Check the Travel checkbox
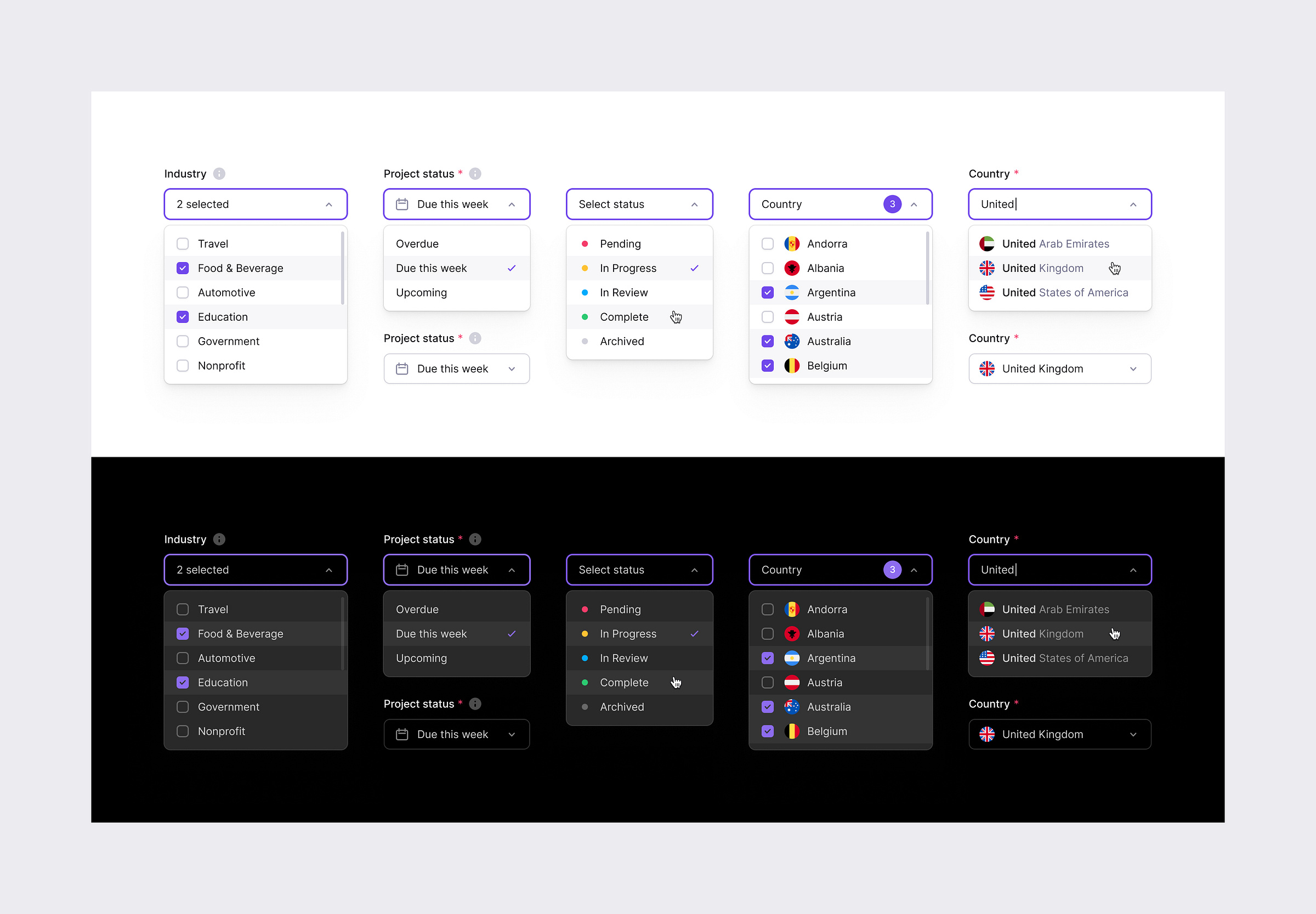Viewport: 1316px width, 914px height. tap(183, 243)
